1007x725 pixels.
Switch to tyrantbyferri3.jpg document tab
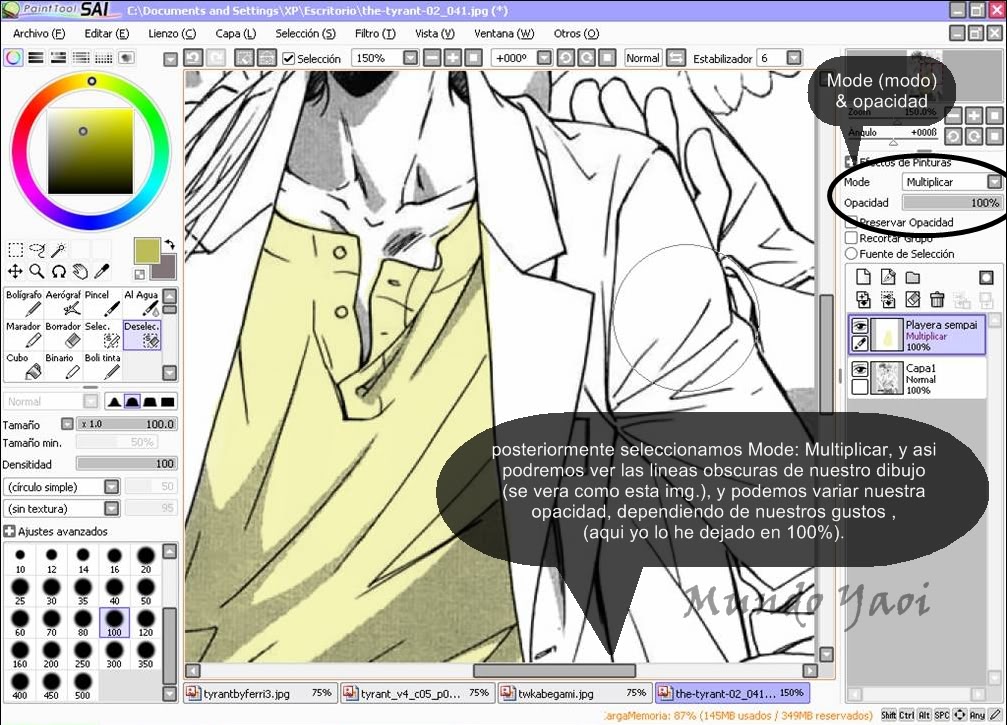[x=259, y=694]
